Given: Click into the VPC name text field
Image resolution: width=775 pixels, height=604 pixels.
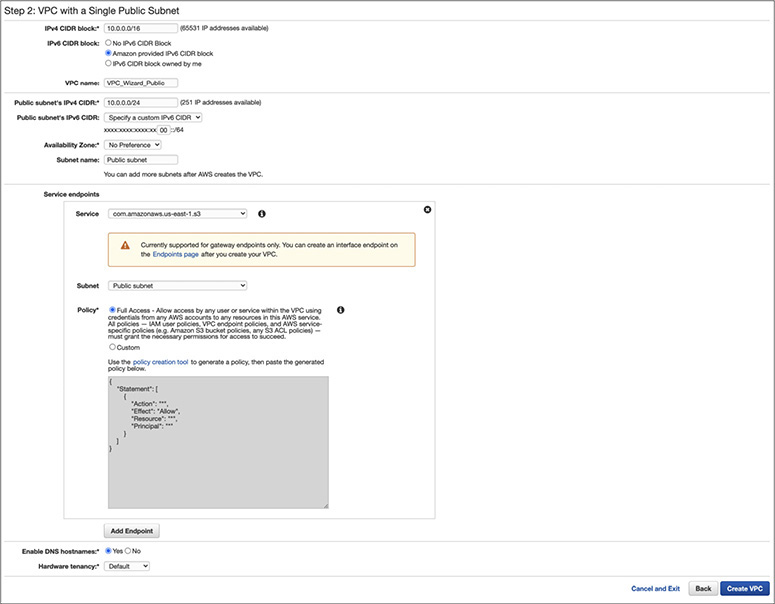Looking at the screenshot, I should [140, 84].
